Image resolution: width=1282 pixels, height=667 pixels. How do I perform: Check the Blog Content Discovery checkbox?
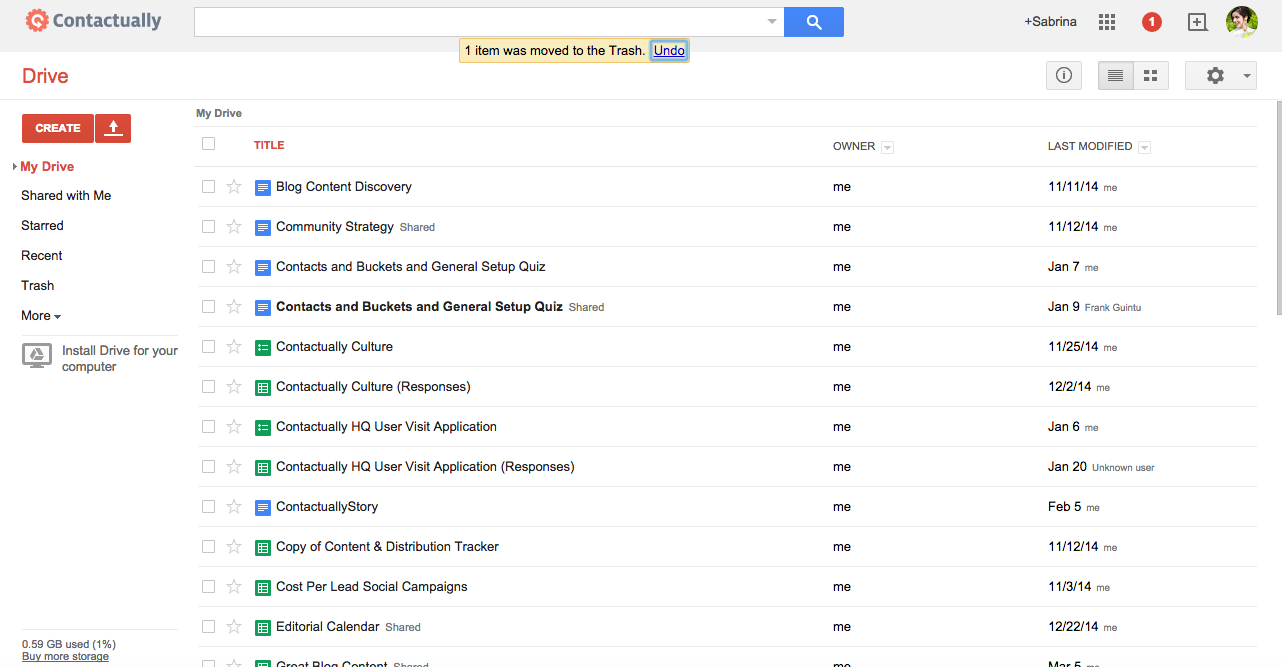[208, 186]
